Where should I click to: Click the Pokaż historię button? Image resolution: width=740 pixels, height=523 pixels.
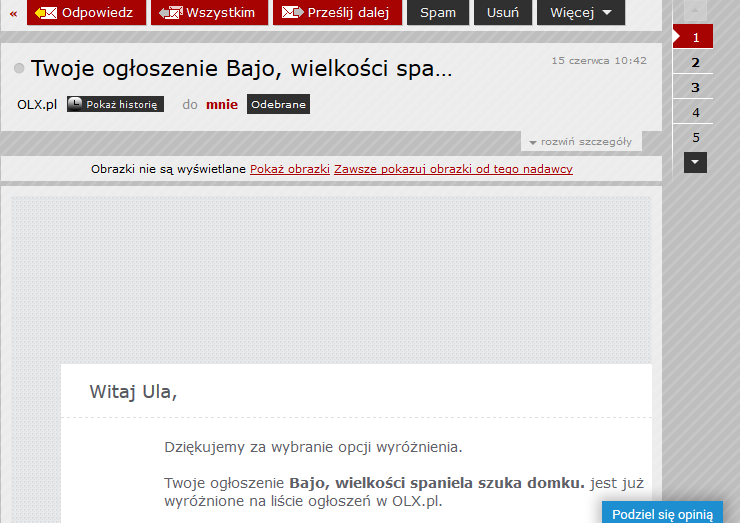(x=115, y=104)
